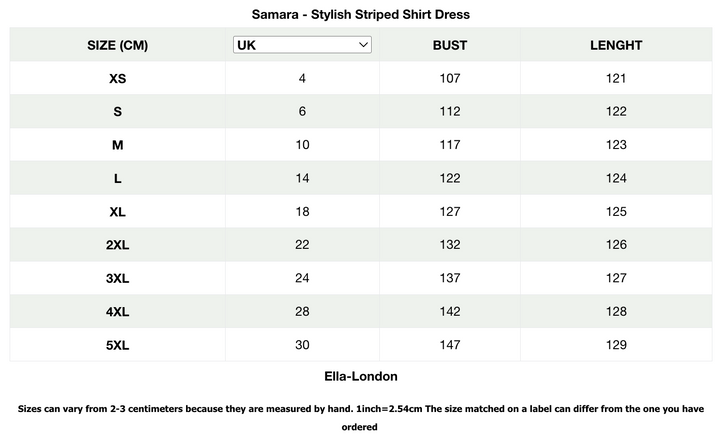Click length value 121 cell
The width and height of the screenshot is (720, 448).
pos(616,78)
